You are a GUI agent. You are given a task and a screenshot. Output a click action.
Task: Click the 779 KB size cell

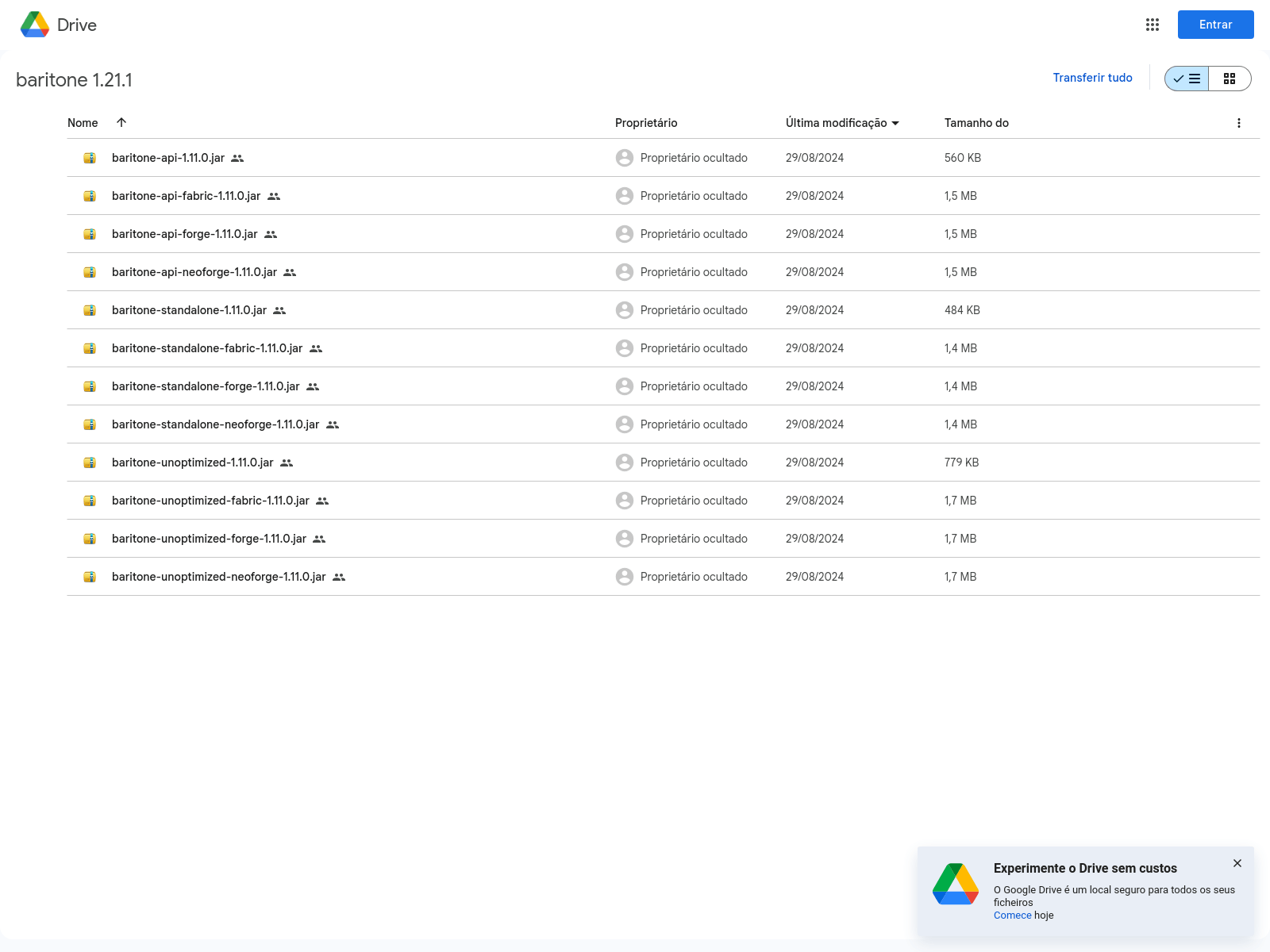pos(961,463)
